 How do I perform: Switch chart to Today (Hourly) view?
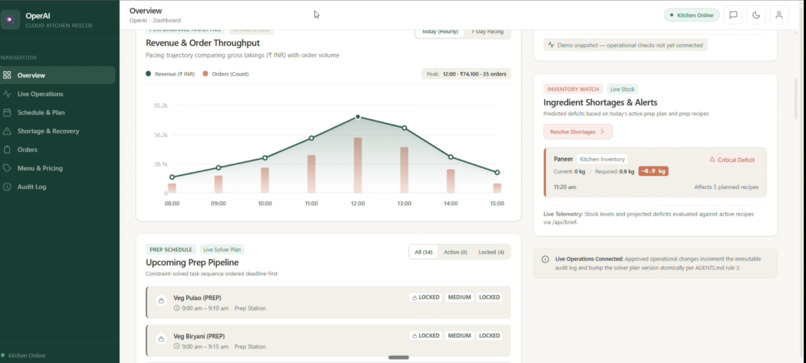439,32
